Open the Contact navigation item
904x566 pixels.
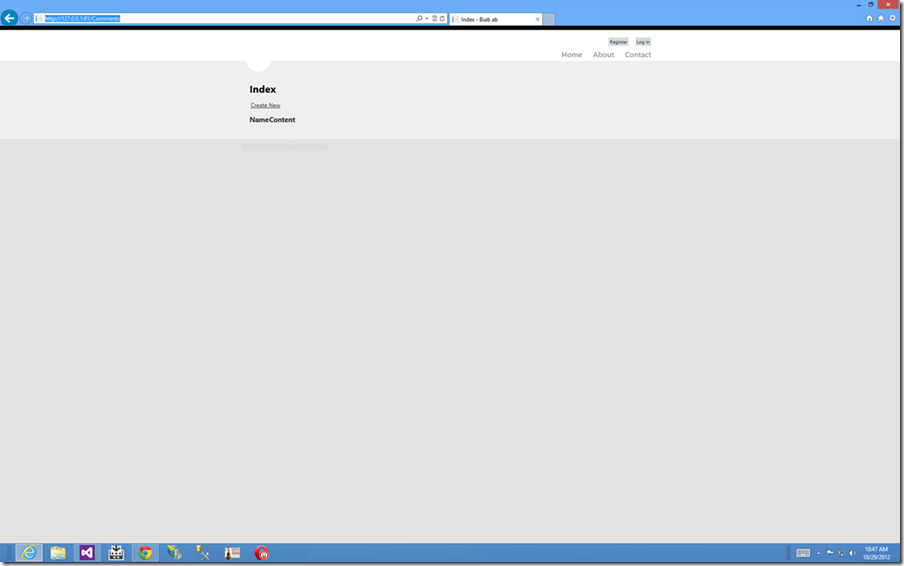(638, 55)
